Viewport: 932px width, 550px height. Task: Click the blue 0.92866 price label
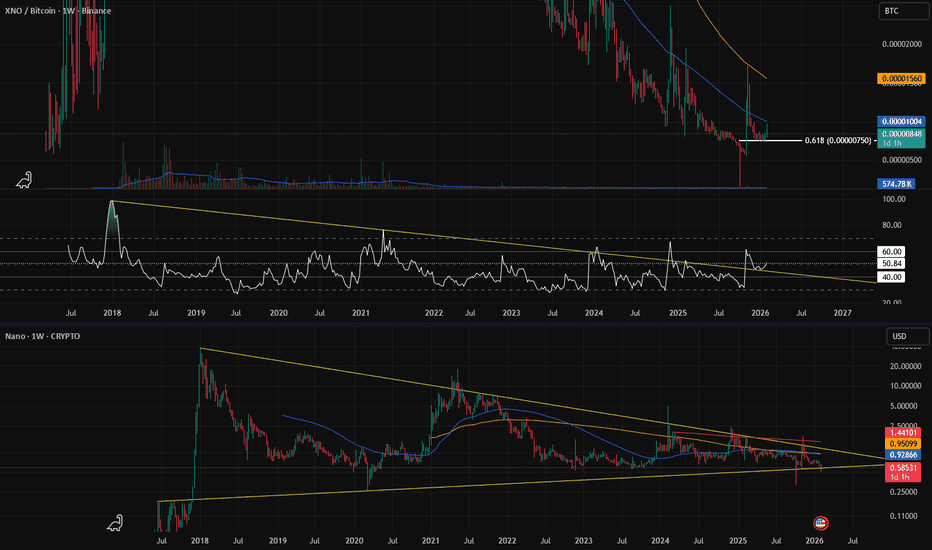click(903, 455)
